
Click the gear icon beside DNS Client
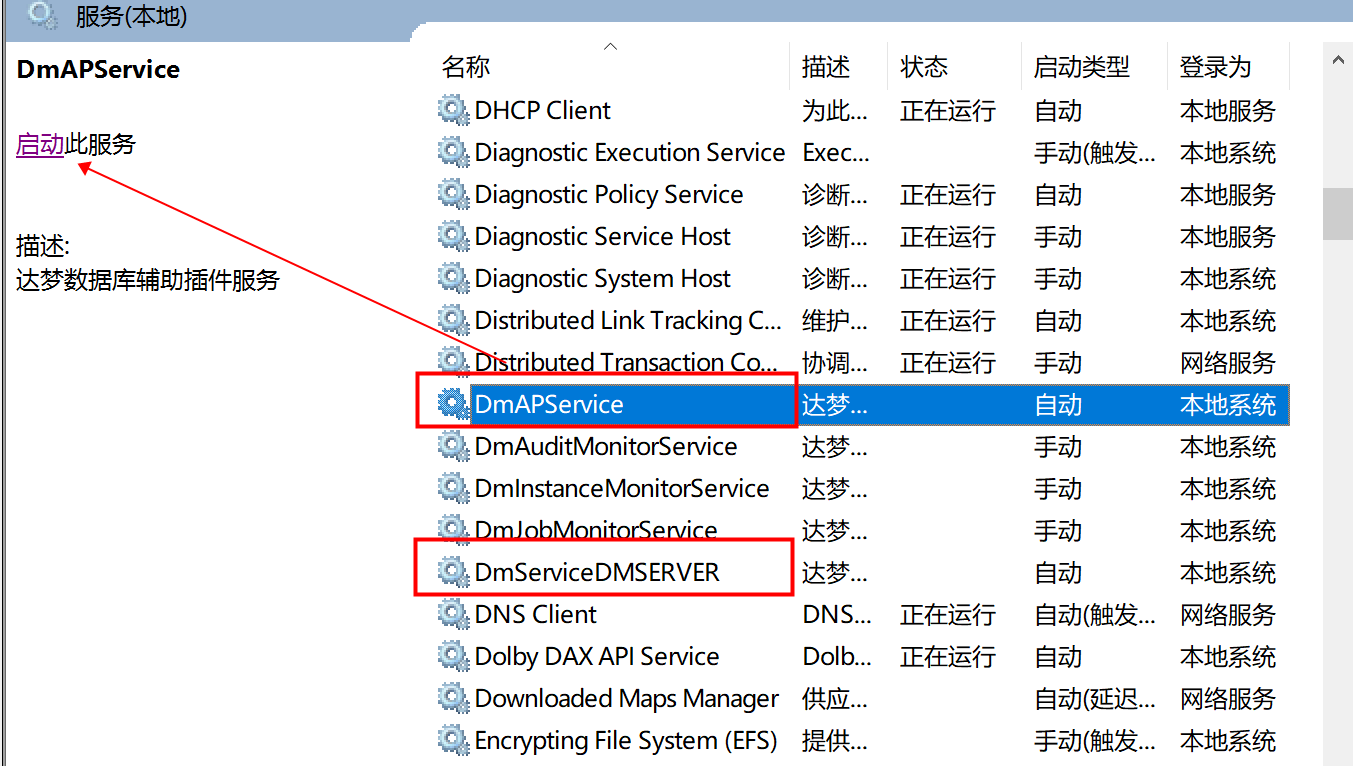pyautogui.click(x=454, y=614)
